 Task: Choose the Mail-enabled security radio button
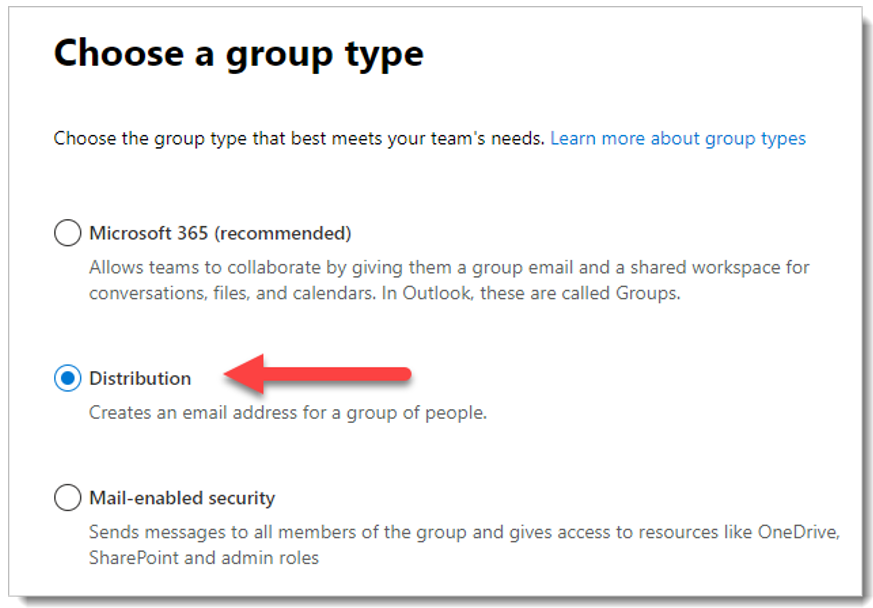point(67,497)
